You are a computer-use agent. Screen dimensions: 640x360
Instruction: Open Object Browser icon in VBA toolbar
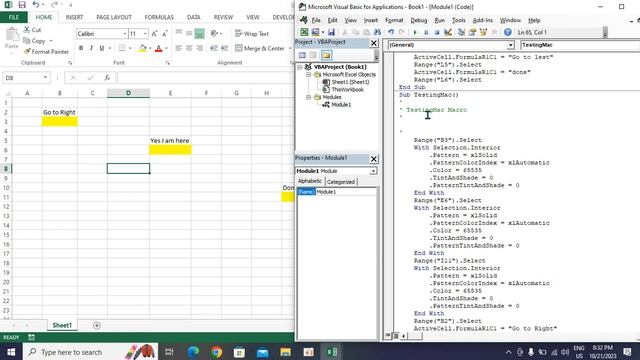[483, 32]
